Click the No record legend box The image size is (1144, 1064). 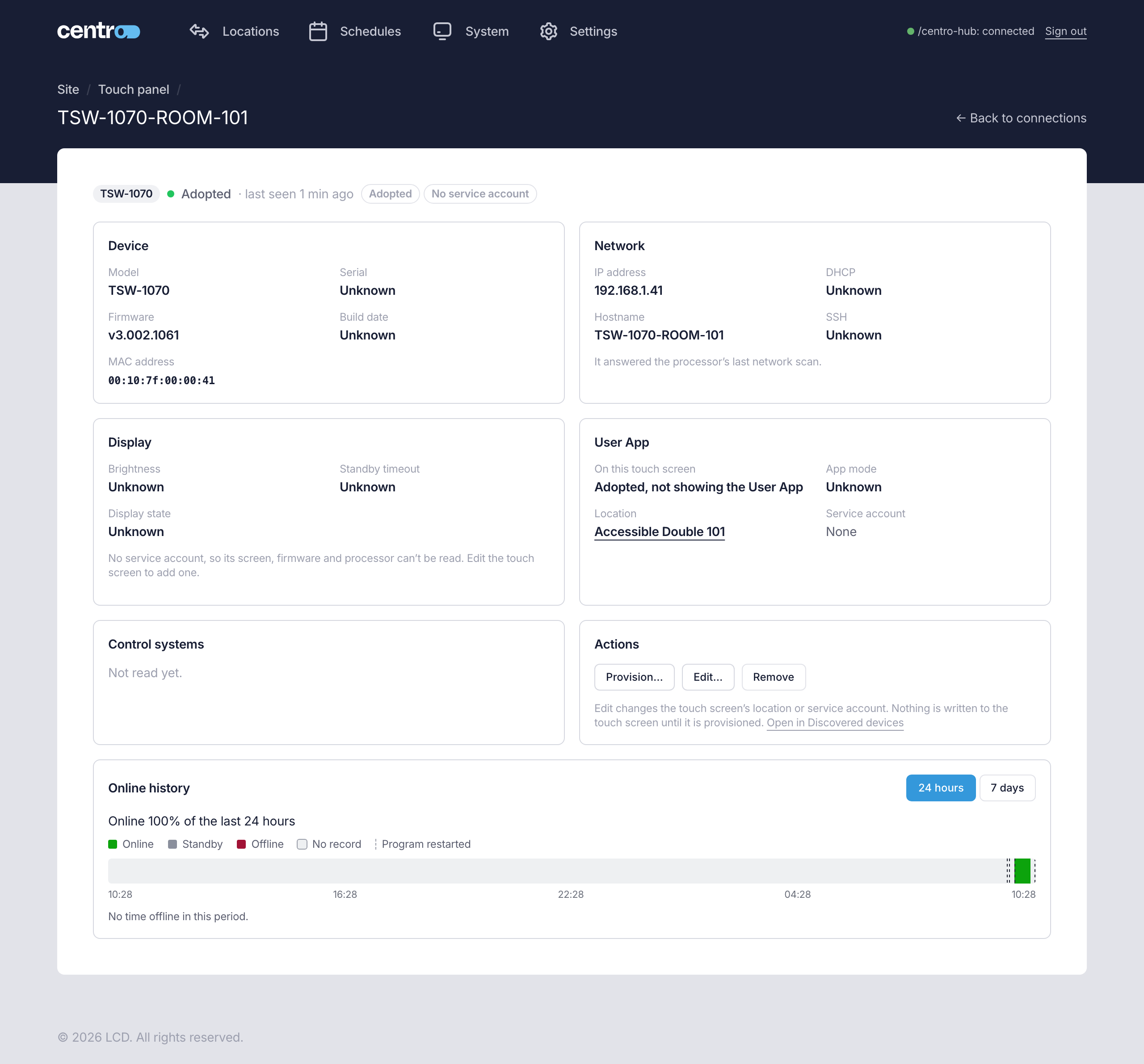[x=302, y=844]
